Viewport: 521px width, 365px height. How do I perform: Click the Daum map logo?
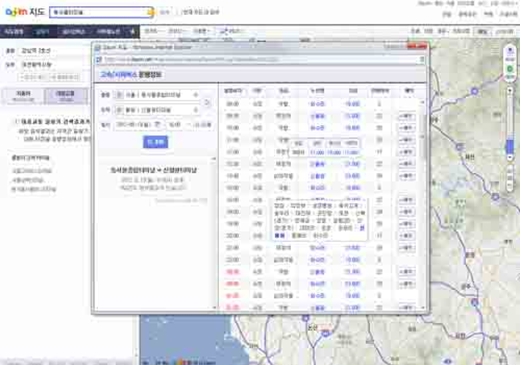point(24,12)
